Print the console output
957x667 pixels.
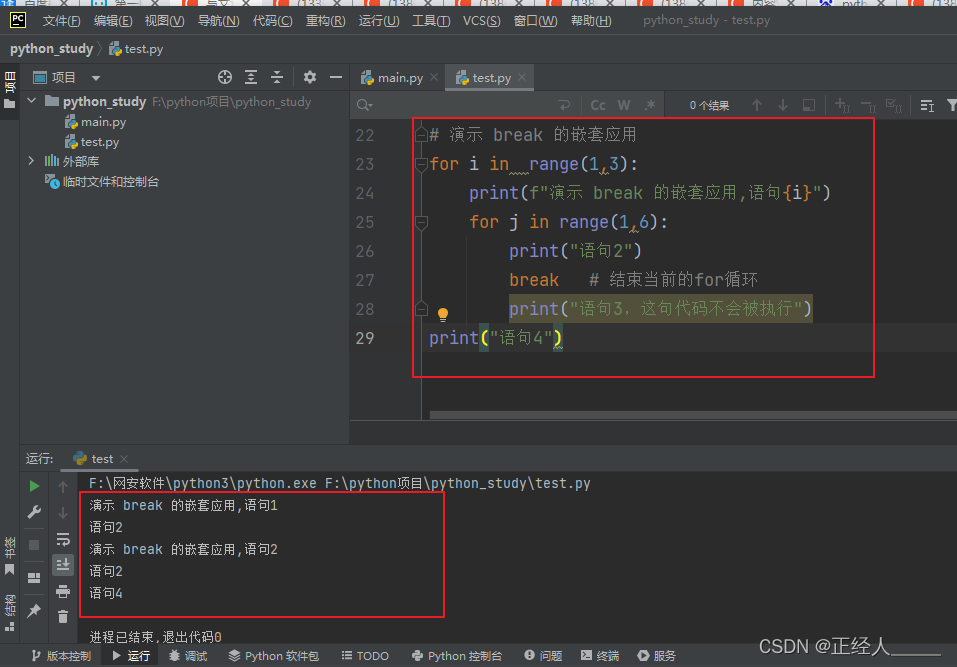pos(63,591)
